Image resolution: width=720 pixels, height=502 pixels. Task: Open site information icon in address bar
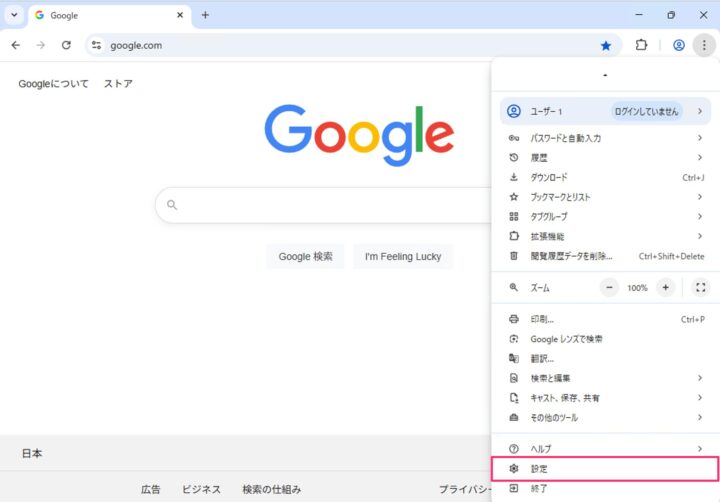pos(96,45)
